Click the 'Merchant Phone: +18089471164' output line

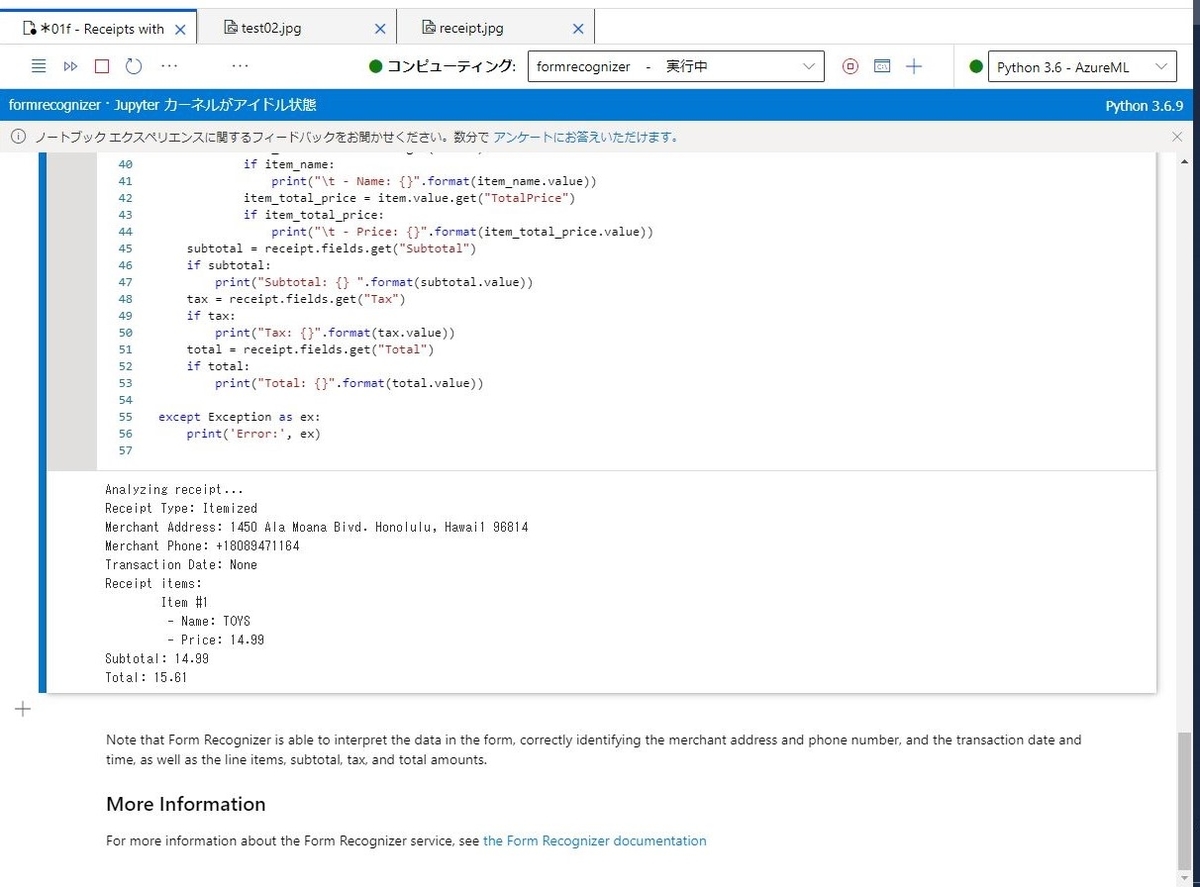point(202,546)
